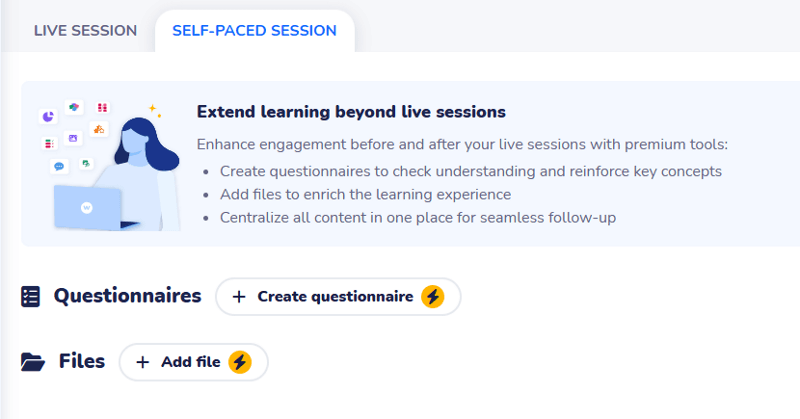This screenshot has width=800, height=419.
Task: Click the purple pie chart icon in illustration
Action: pos(48,117)
